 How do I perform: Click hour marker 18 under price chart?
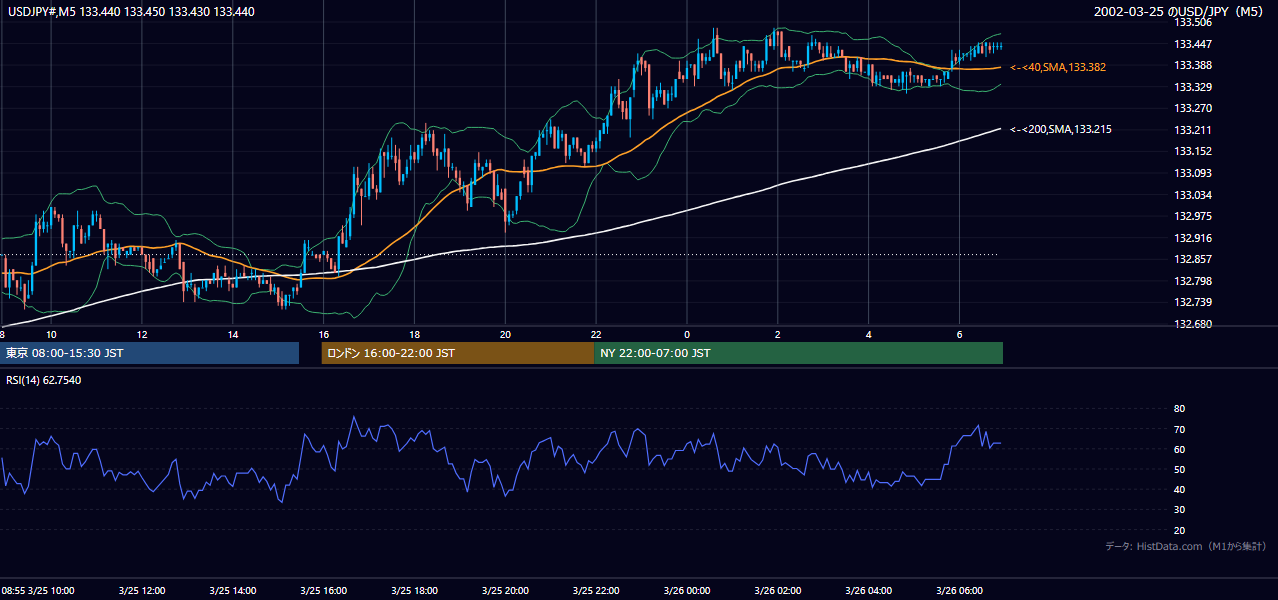click(414, 334)
